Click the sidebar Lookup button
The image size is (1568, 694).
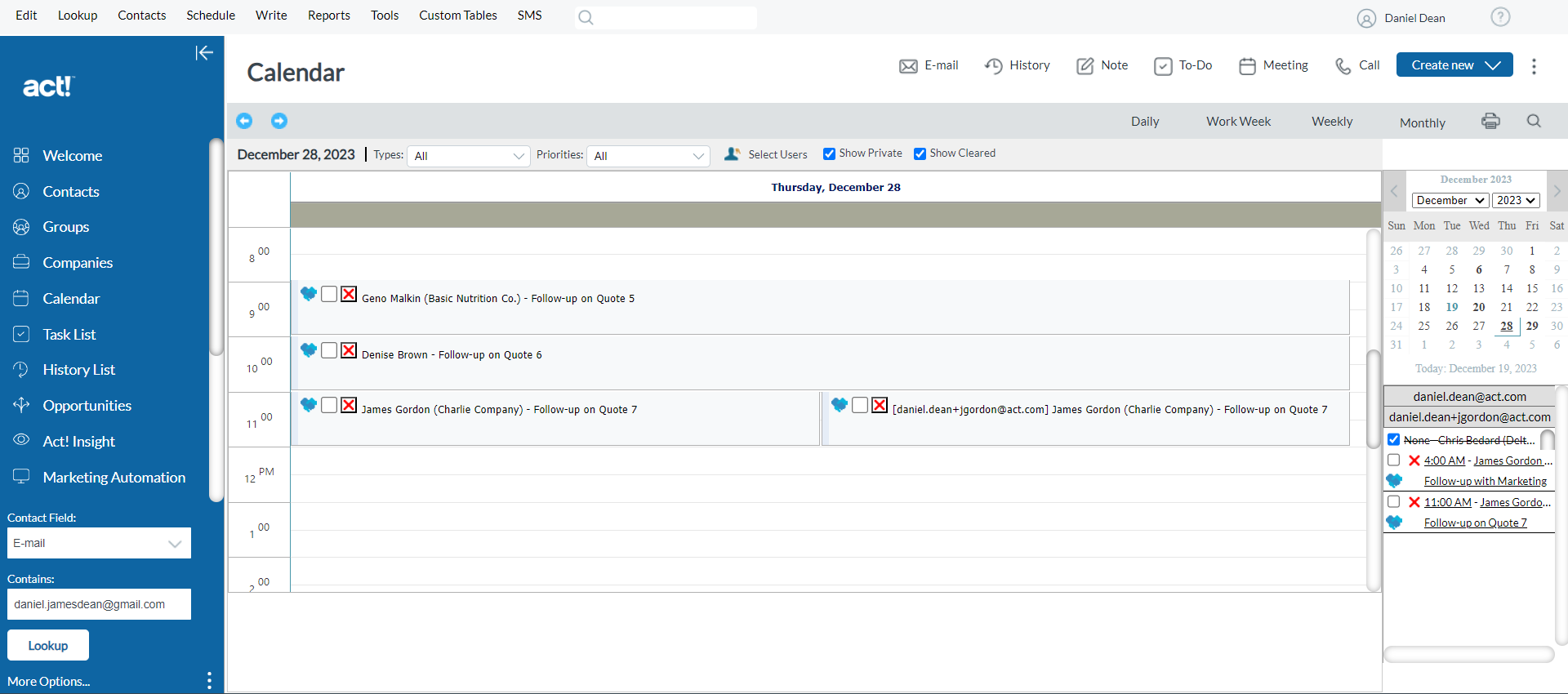pyautogui.click(x=48, y=645)
